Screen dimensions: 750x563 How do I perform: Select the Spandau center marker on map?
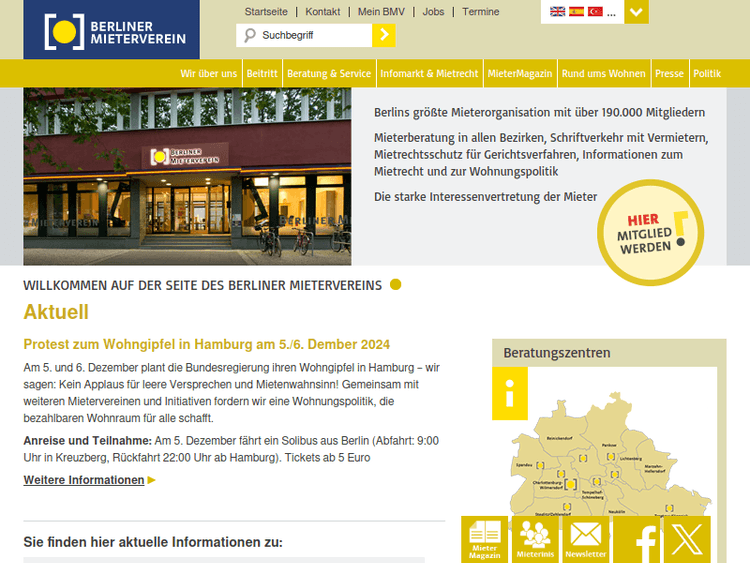(x=540, y=465)
